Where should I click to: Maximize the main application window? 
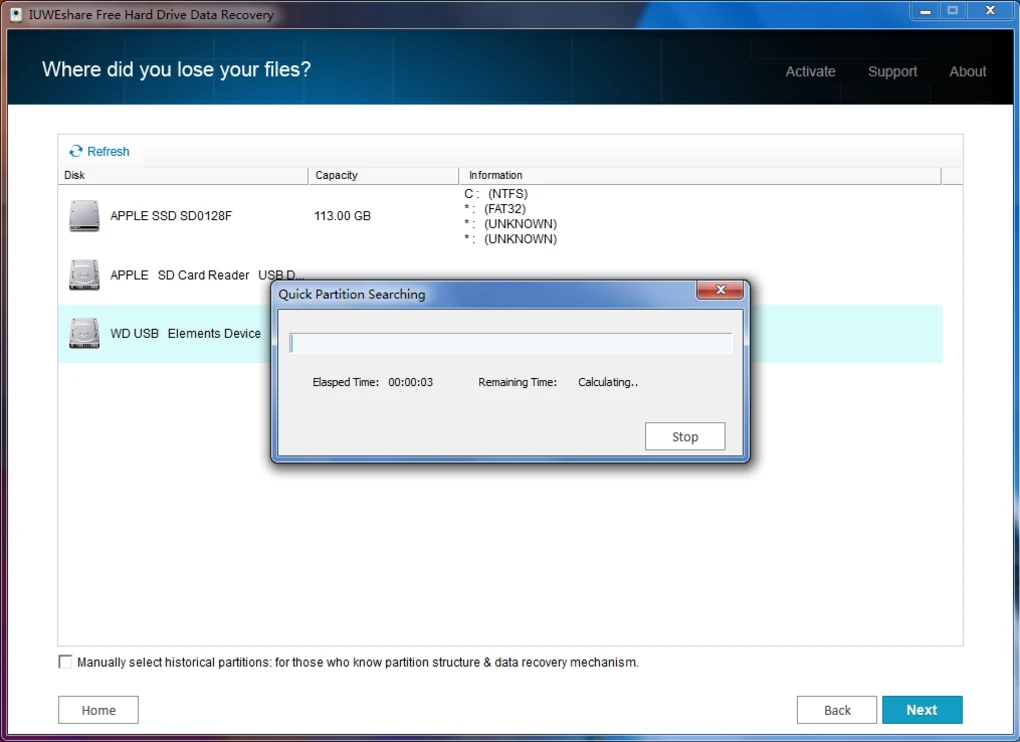tap(952, 11)
